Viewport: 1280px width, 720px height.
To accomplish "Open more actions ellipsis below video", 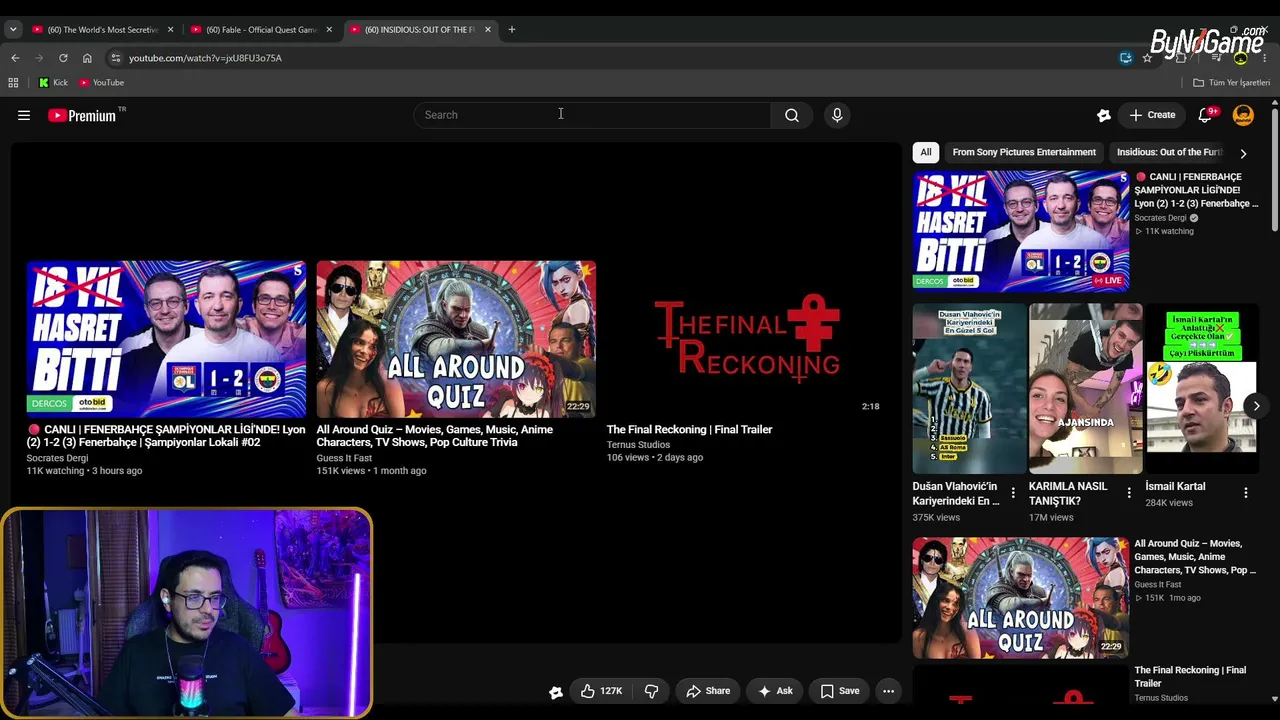I will pos(888,691).
